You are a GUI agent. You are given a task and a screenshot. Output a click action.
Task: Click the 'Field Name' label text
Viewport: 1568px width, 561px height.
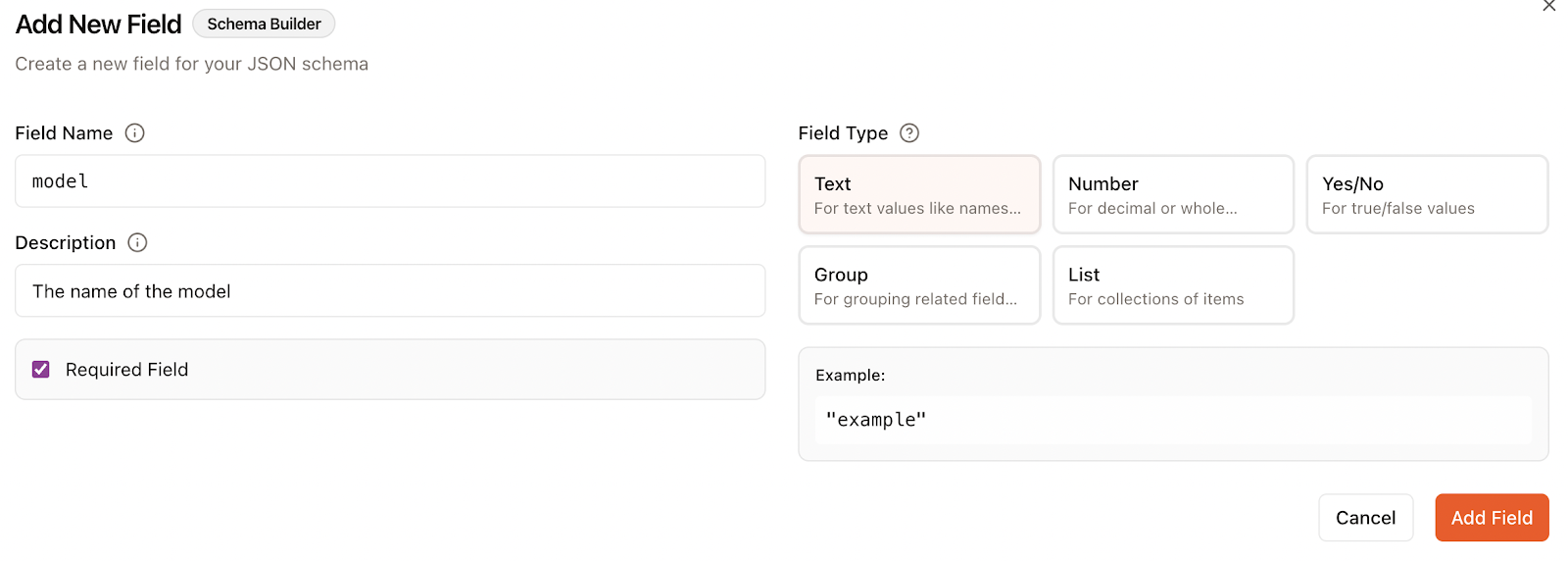(64, 133)
